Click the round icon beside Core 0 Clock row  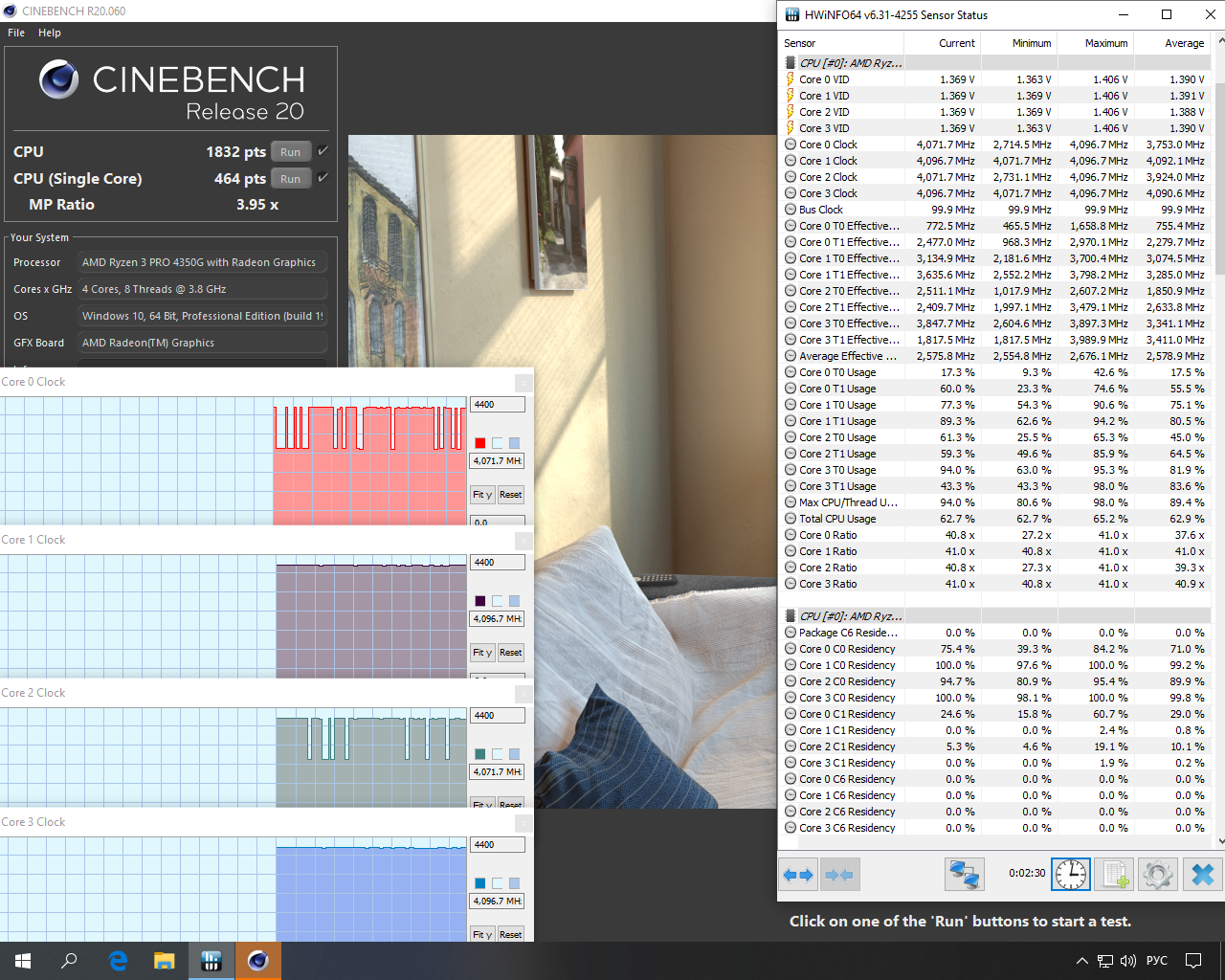tap(791, 145)
